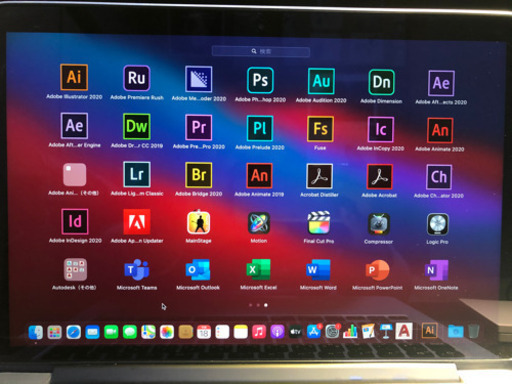
Task: Open App Store from the Dock
Action: [x=314, y=332]
